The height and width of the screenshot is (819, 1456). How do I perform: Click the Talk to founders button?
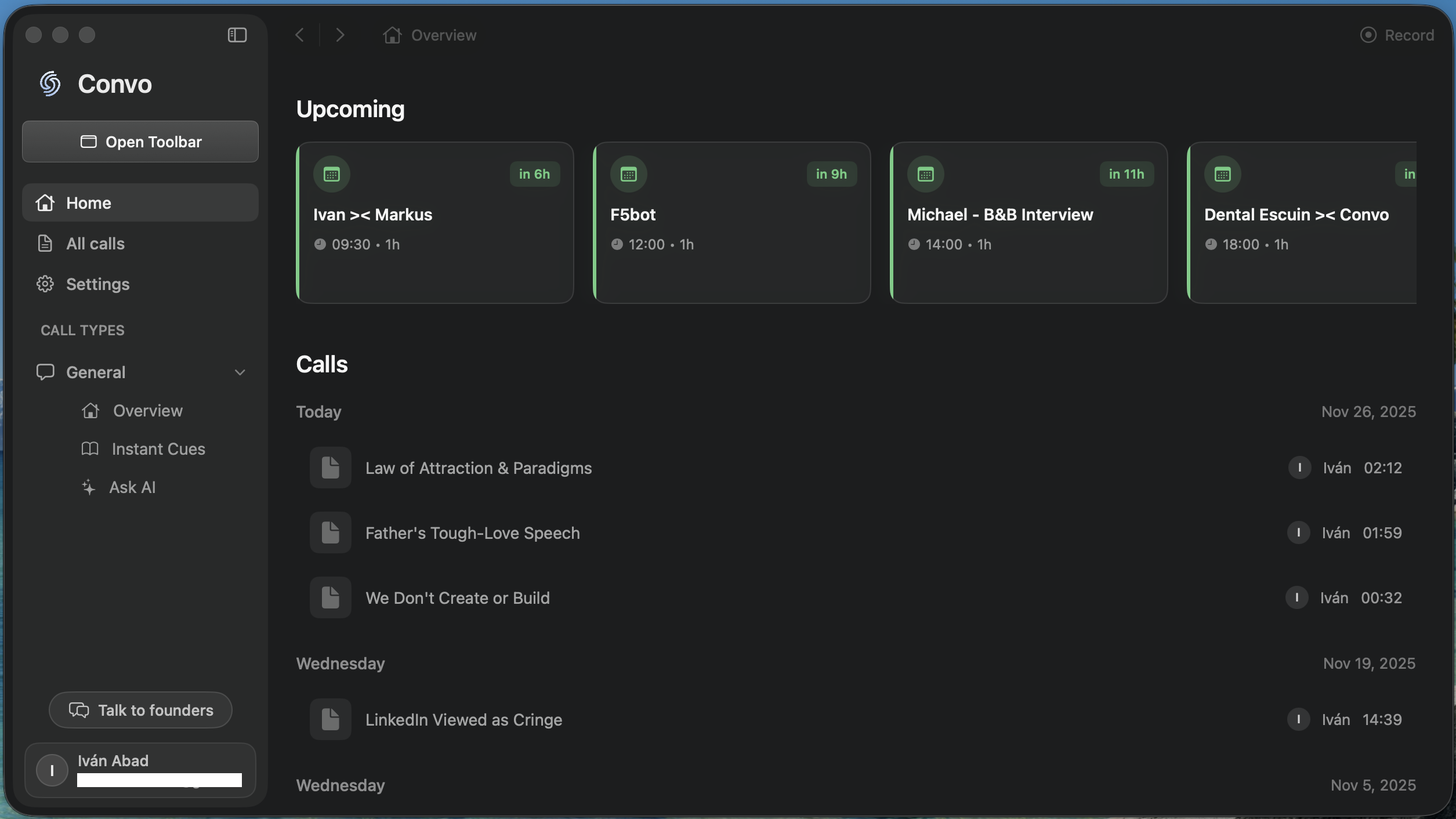[140, 709]
